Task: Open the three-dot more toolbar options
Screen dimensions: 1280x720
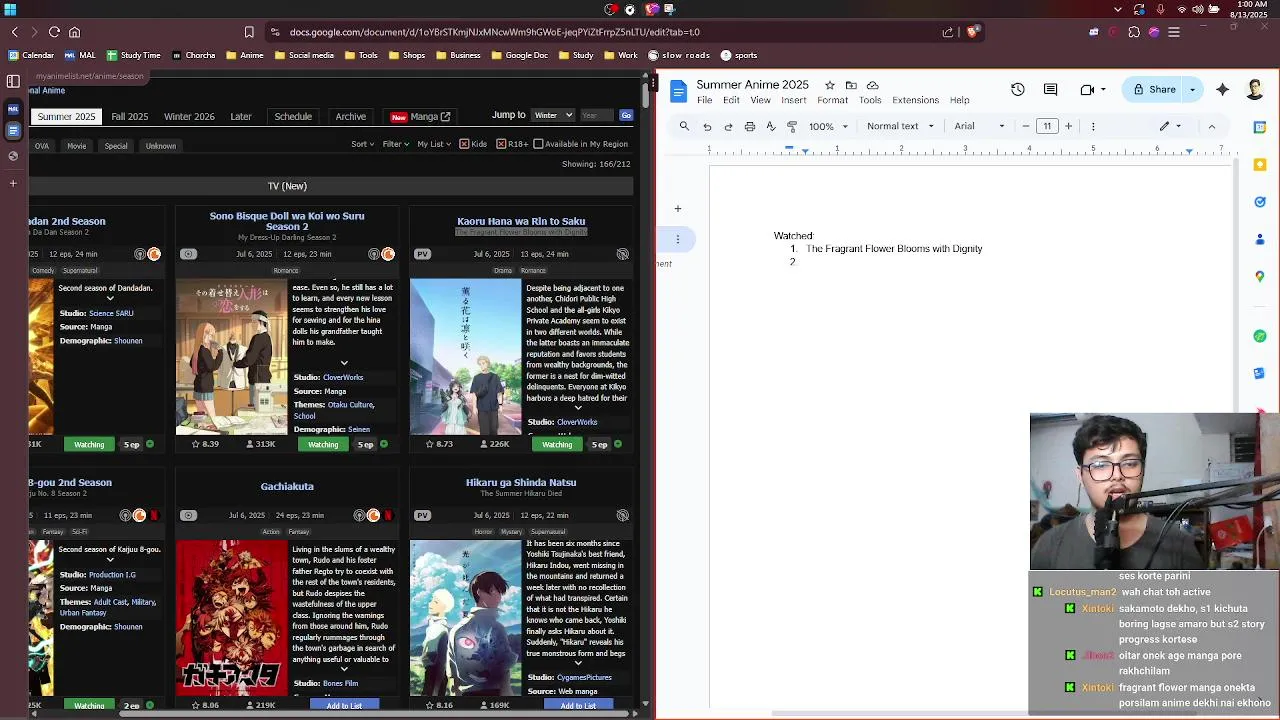Action: [1093, 126]
